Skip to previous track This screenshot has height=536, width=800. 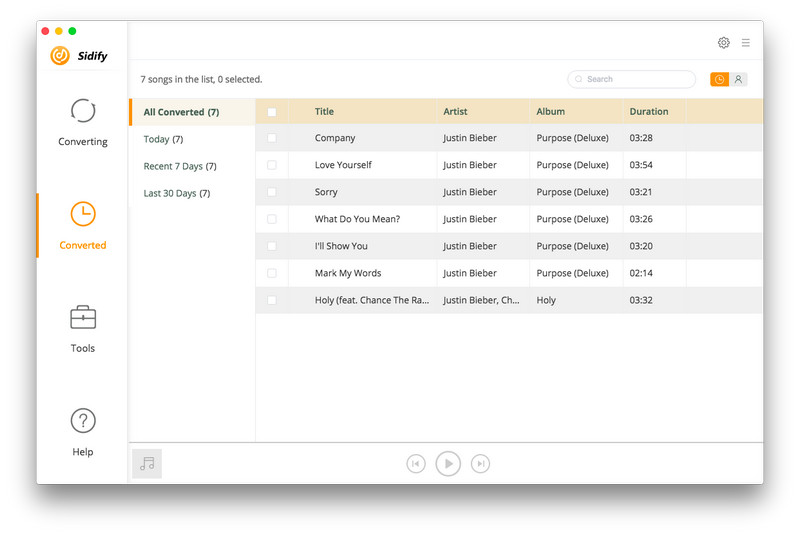click(x=416, y=464)
